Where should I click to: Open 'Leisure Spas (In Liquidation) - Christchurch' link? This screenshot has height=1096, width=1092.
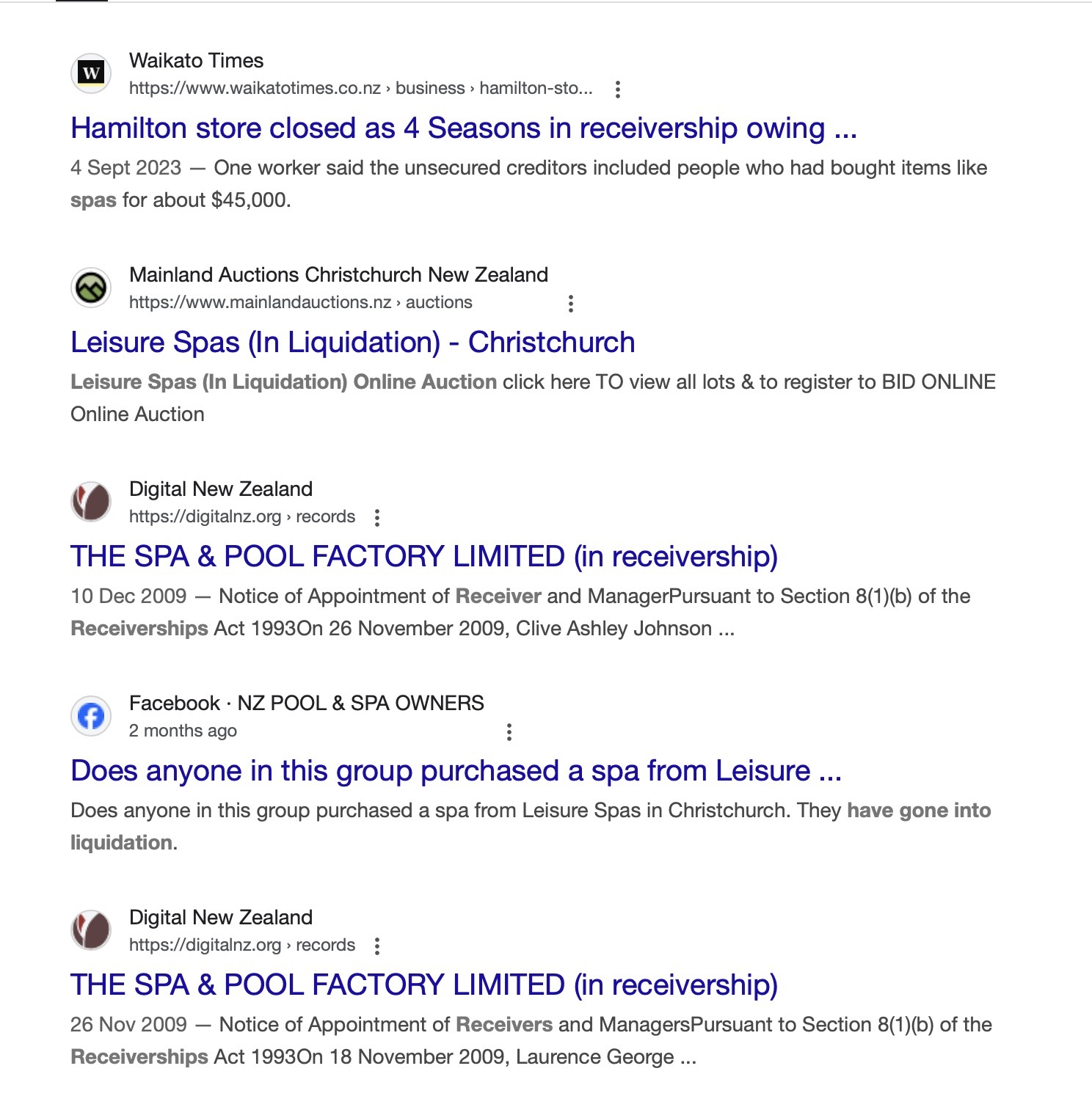[x=353, y=343]
